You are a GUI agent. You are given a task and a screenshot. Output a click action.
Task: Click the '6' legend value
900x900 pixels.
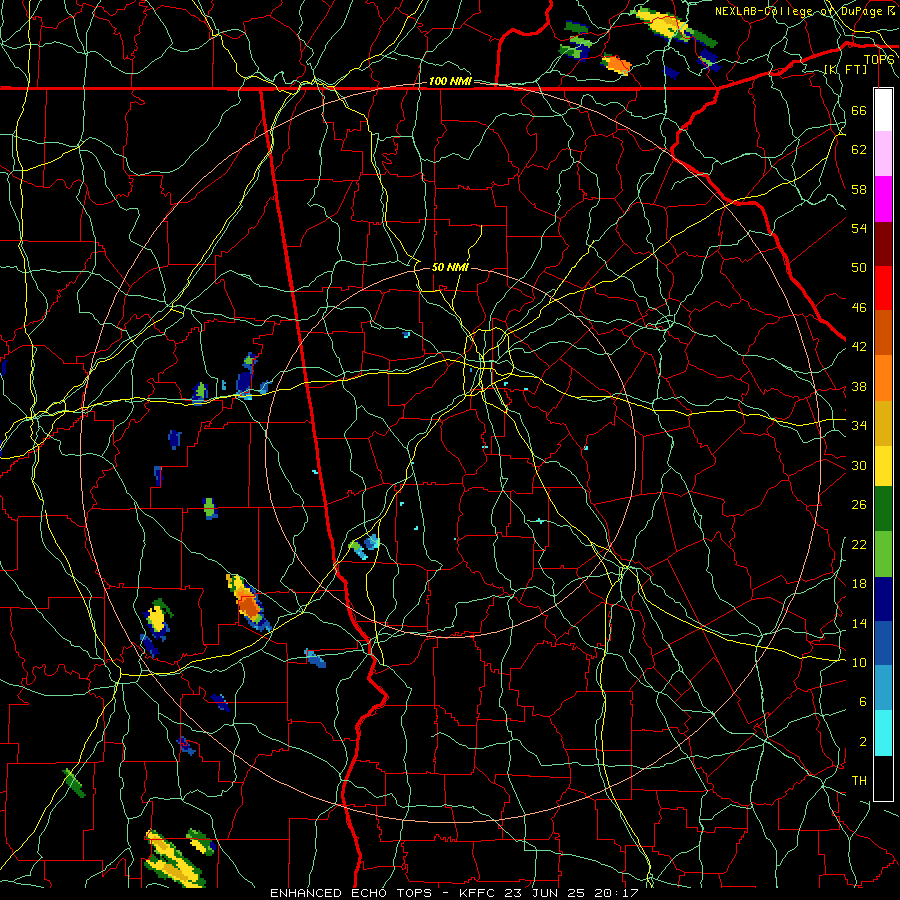863,701
